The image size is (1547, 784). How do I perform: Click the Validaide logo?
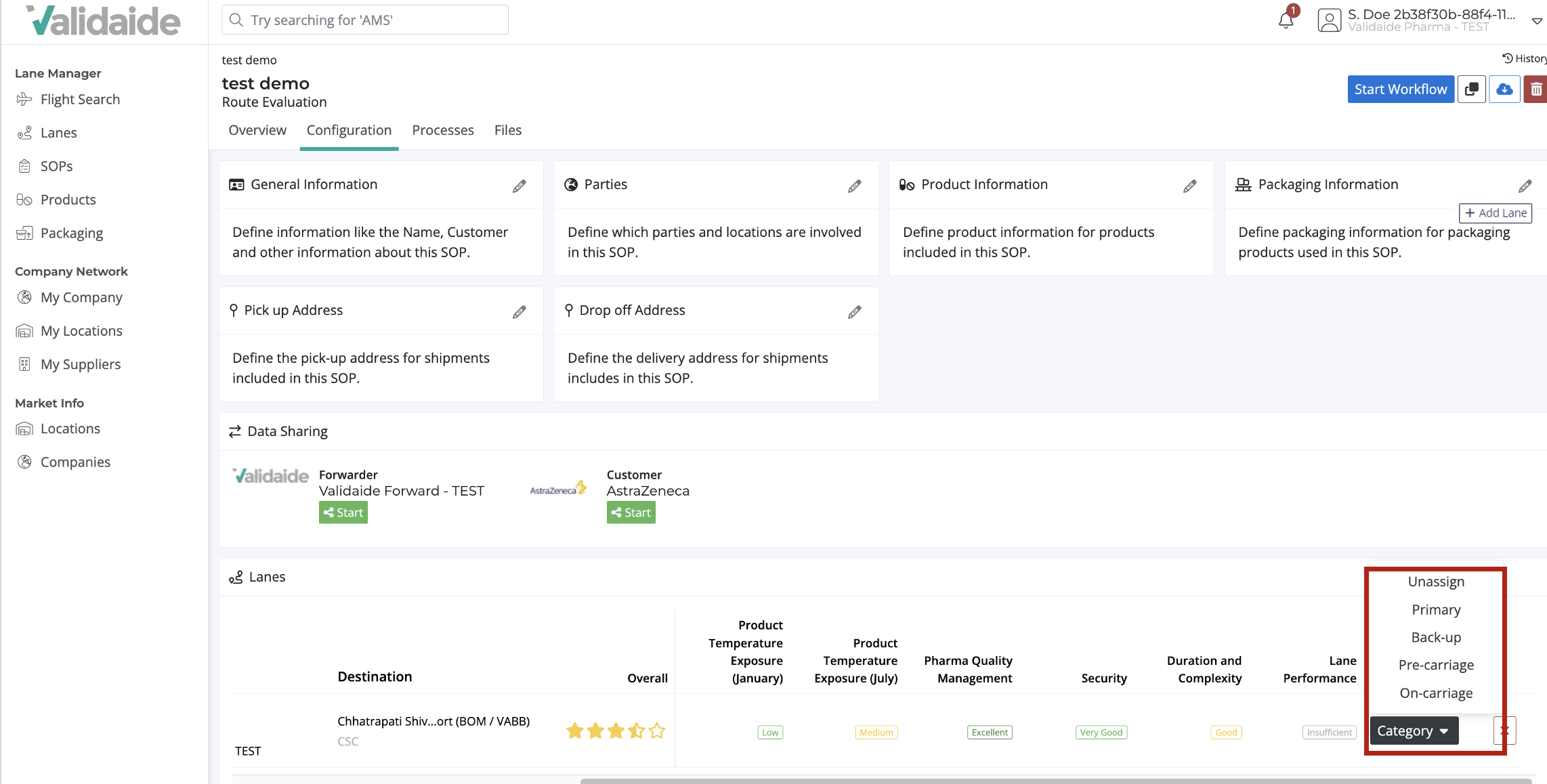(103, 20)
